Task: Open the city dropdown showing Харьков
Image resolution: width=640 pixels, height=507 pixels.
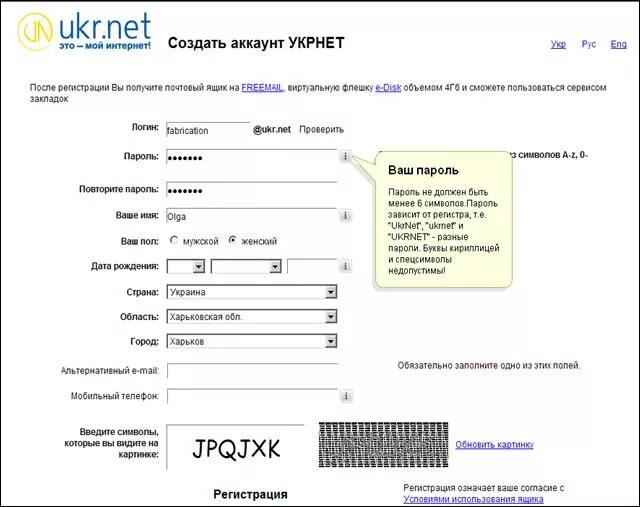Action: click(x=251, y=341)
